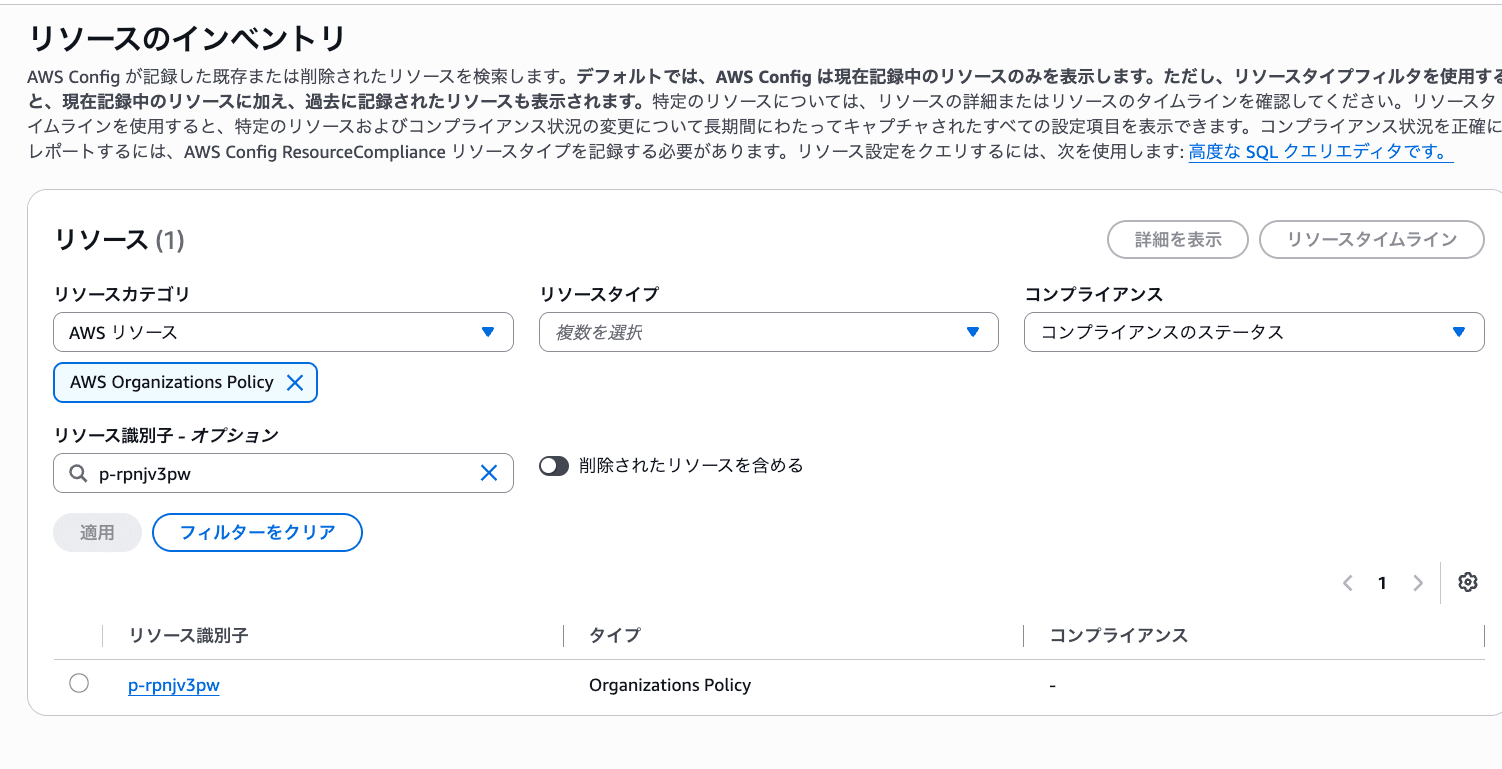Click into the resource identifier input field
1502x769 pixels.
(x=283, y=473)
